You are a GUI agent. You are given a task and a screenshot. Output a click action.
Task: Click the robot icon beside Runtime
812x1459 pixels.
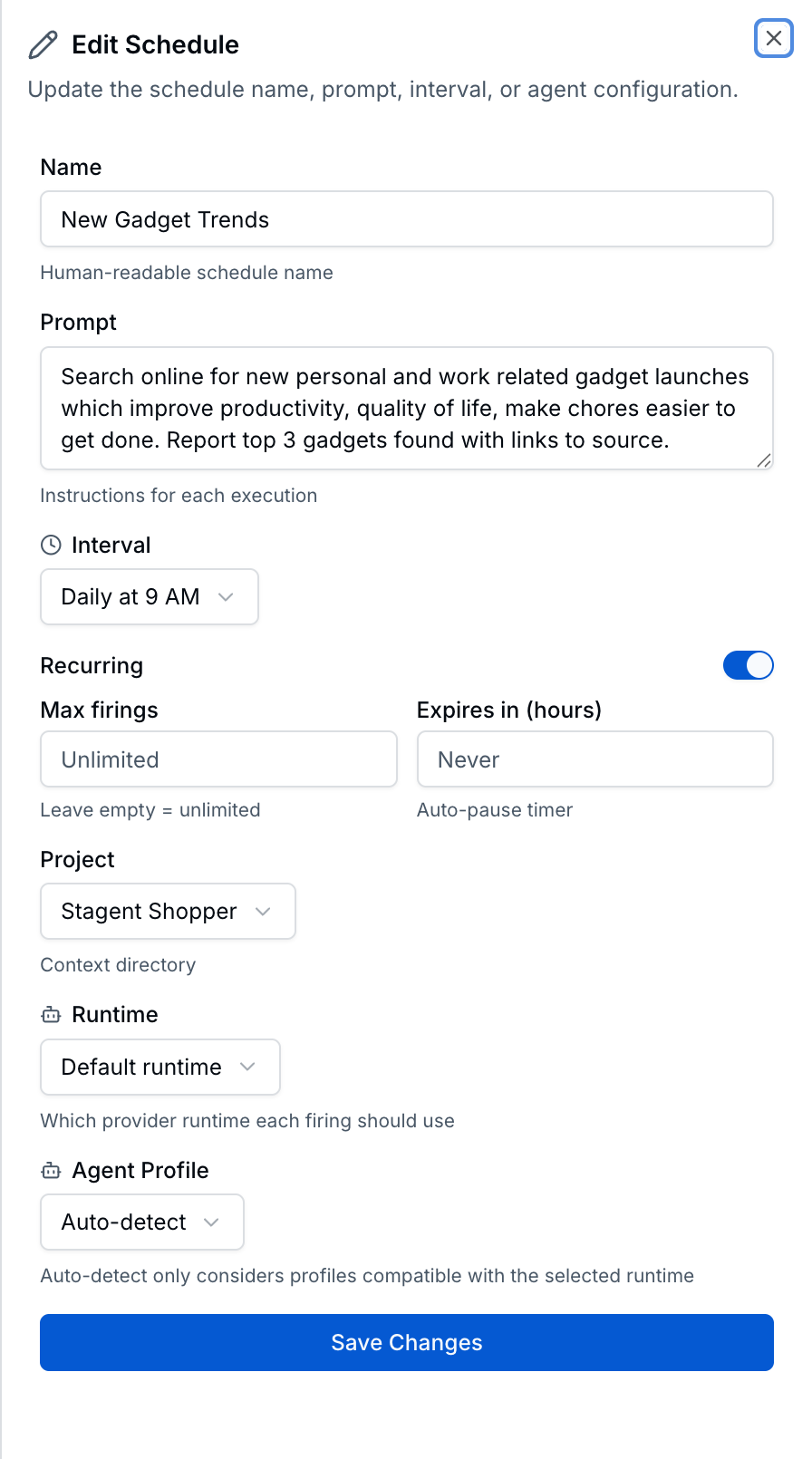[x=50, y=1014]
